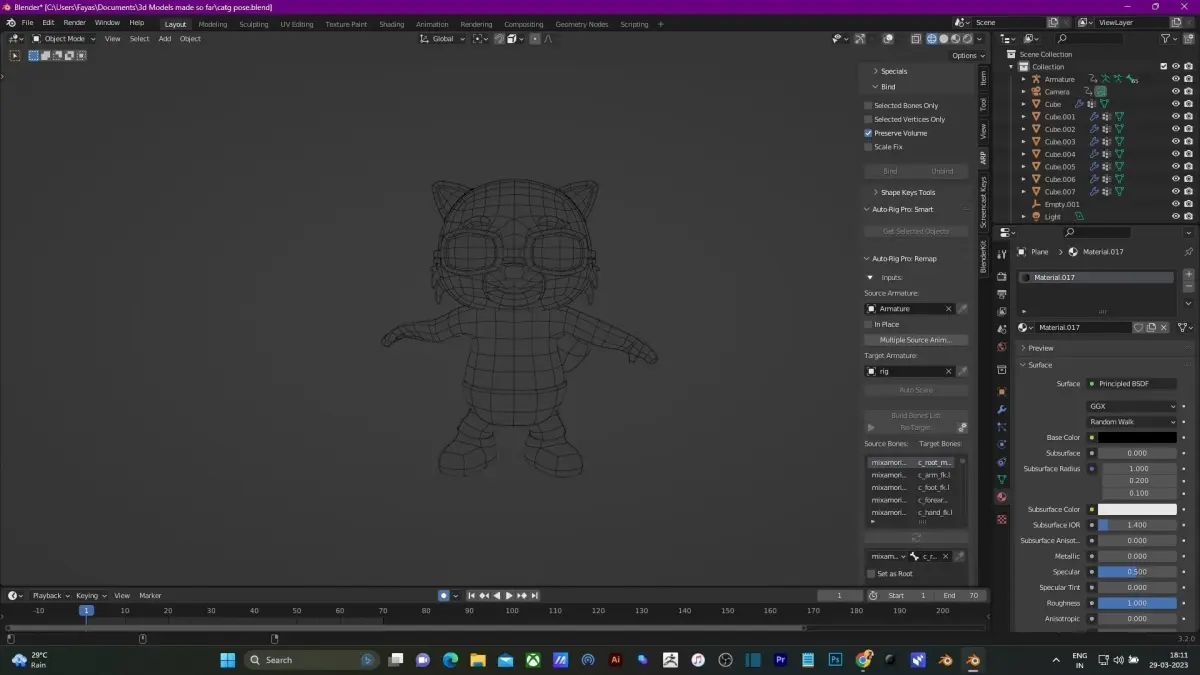Select material preview shading icon

pos(956,39)
